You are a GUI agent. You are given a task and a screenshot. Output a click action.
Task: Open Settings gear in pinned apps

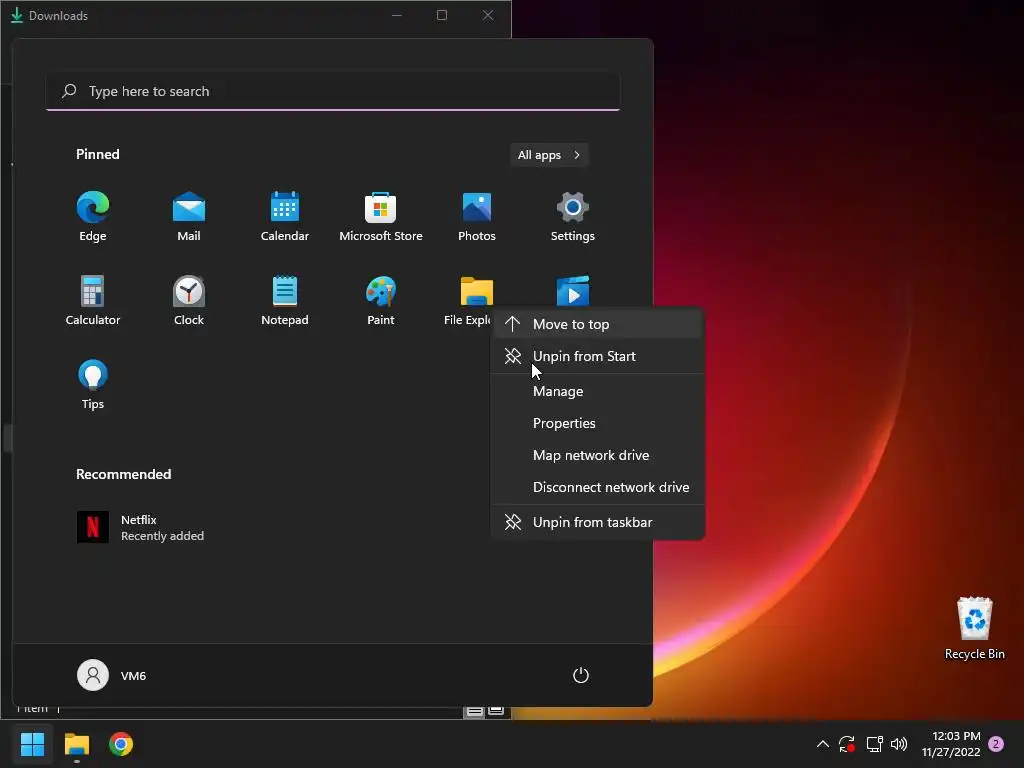tap(573, 216)
